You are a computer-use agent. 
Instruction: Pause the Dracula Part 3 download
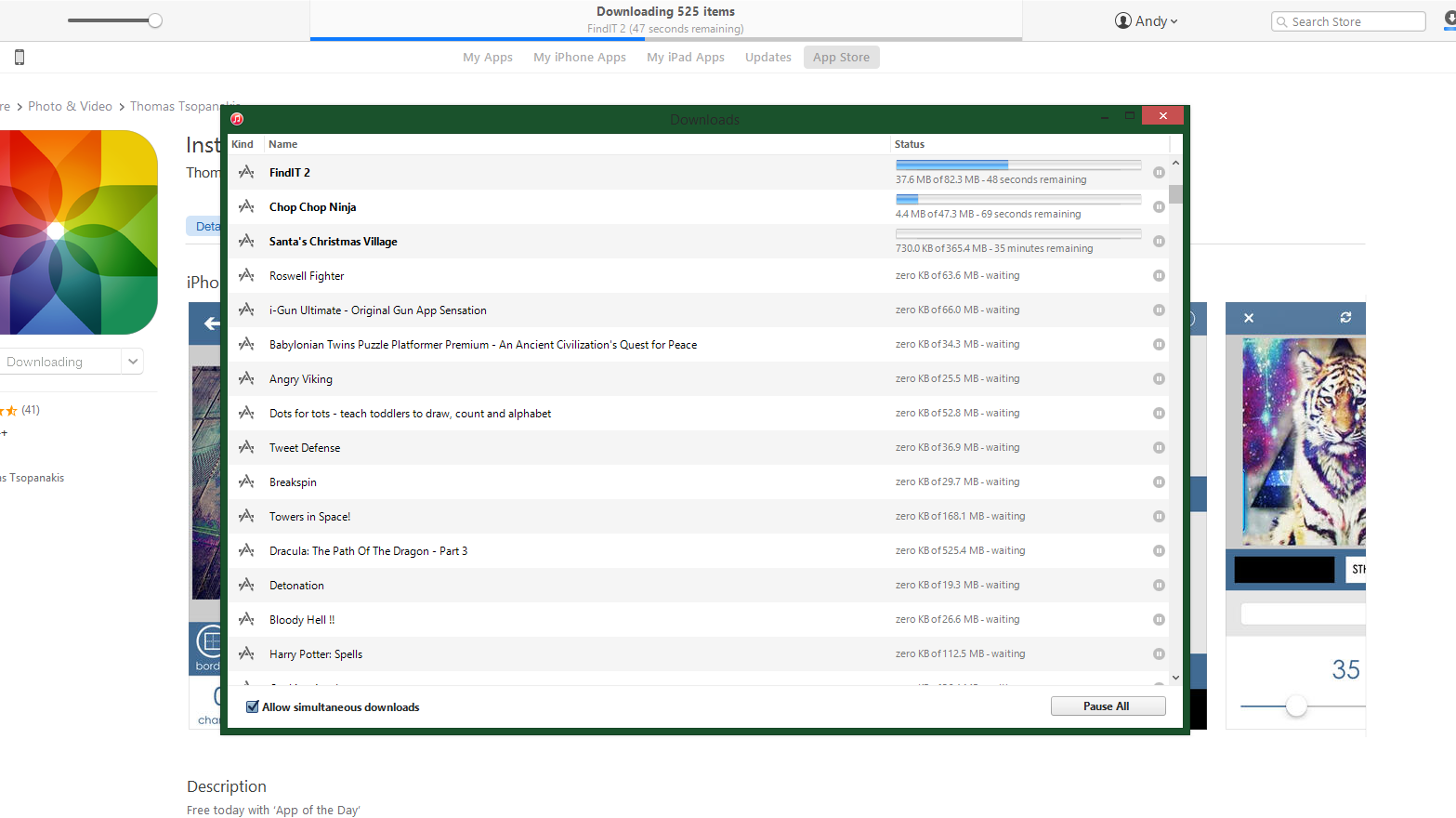[x=1159, y=550]
